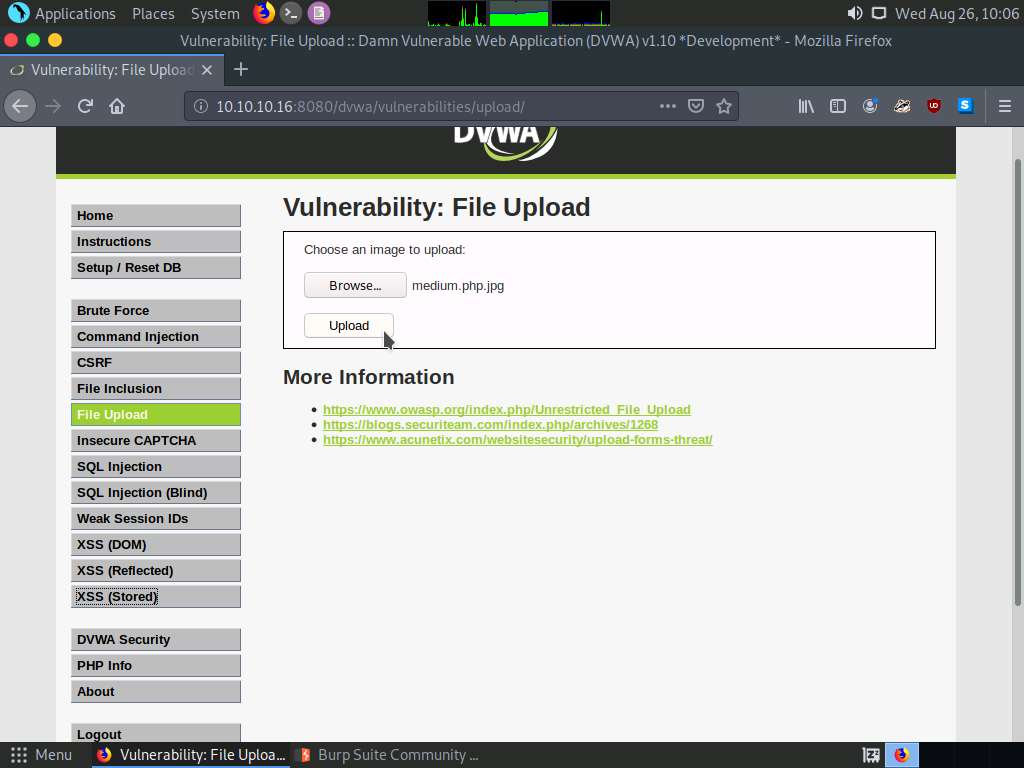Click the volume icon in the system tray
Screen dimensions: 1024x768
[853, 13]
